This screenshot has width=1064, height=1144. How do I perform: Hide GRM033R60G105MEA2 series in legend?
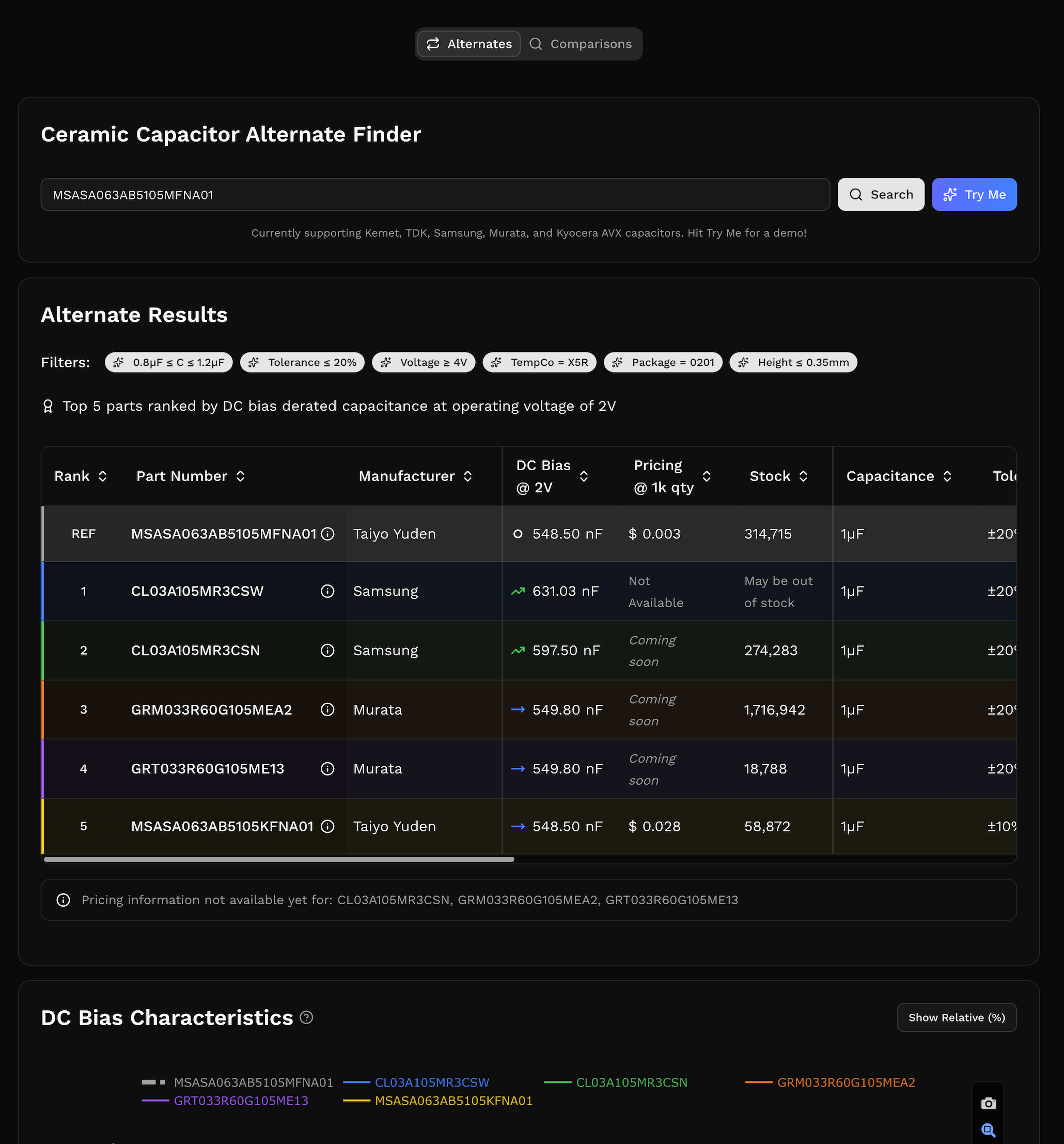click(846, 1083)
